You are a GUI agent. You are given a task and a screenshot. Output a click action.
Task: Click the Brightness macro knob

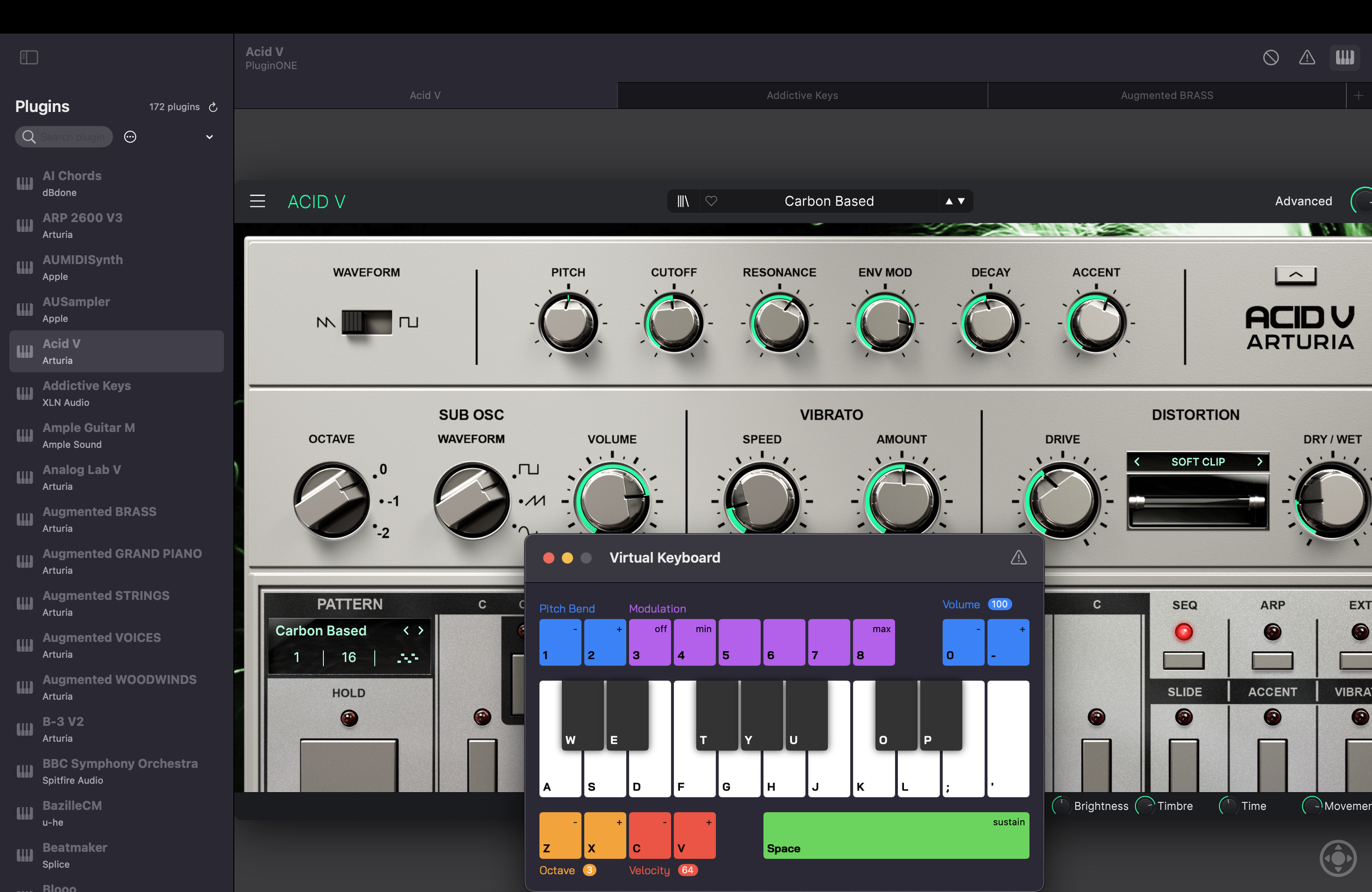point(1061,805)
